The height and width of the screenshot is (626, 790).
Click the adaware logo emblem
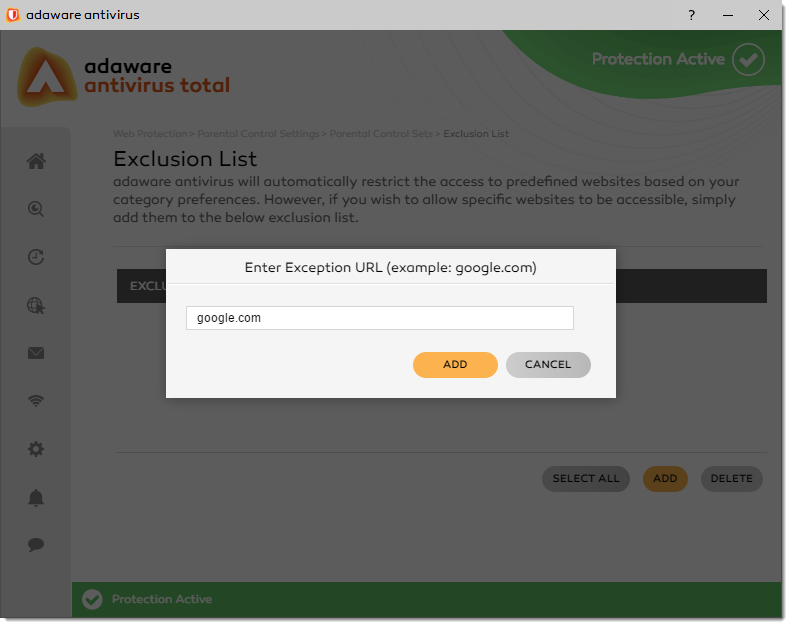pos(47,77)
